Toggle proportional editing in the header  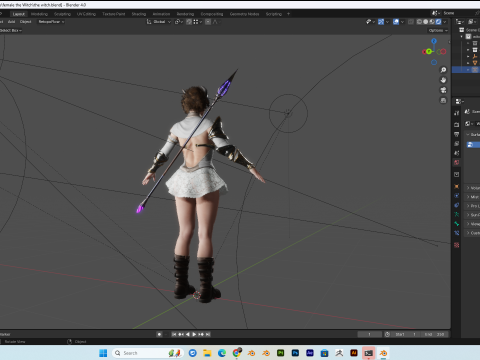(208, 22)
